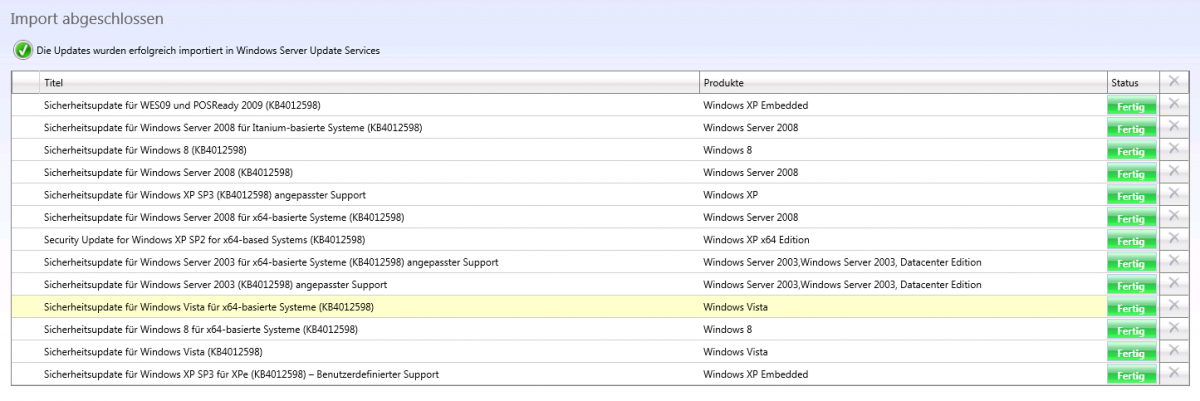Remove the Windows 8 x64-basierte Systeme row
The width and height of the screenshot is (1200, 401).
point(1174,329)
